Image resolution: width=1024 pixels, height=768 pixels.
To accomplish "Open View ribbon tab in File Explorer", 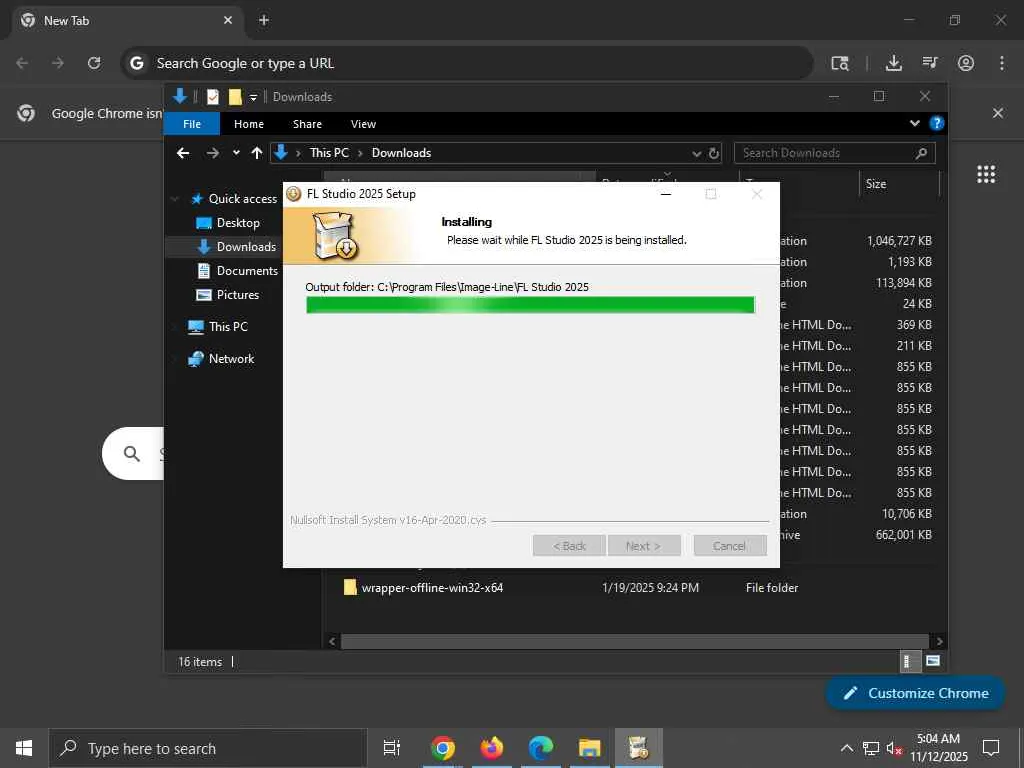I will pos(363,123).
